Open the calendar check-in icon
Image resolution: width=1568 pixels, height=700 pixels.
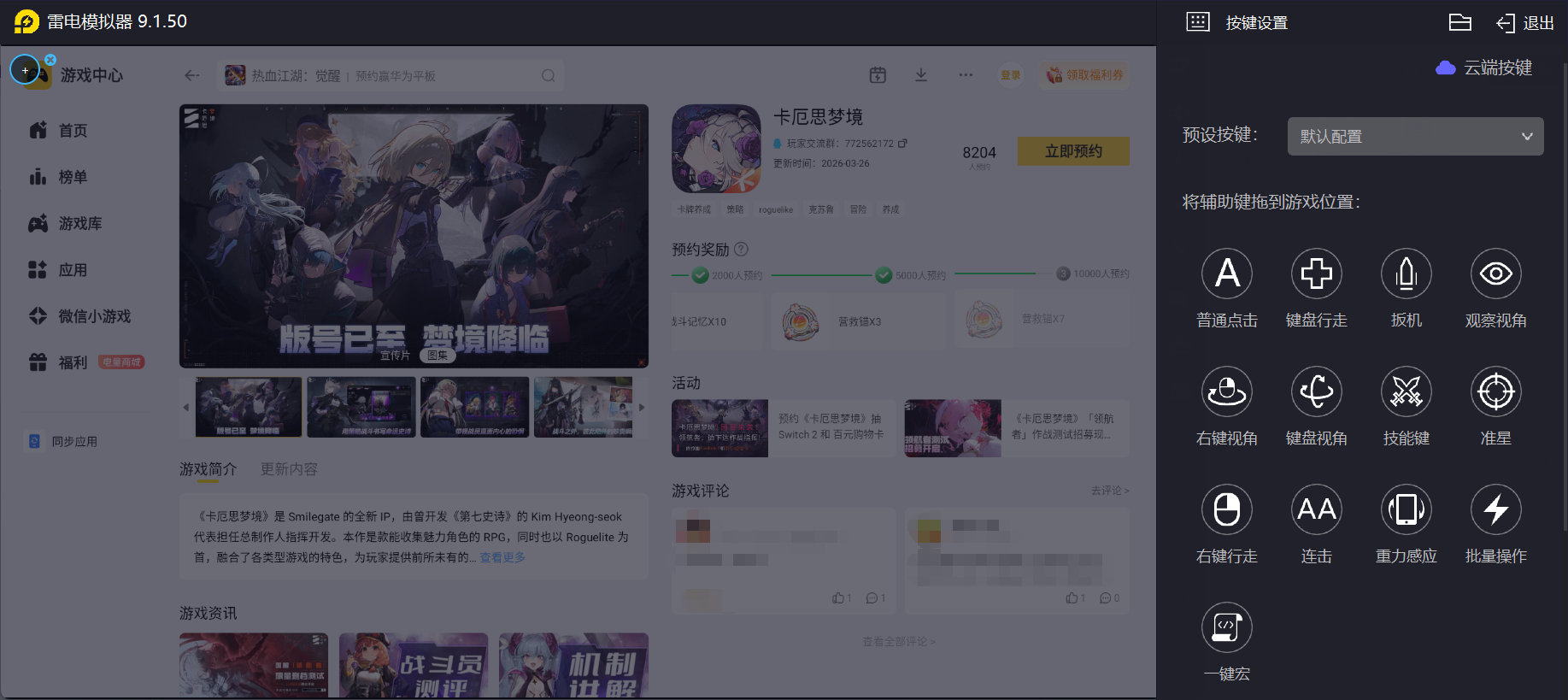[x=878, y=75]
